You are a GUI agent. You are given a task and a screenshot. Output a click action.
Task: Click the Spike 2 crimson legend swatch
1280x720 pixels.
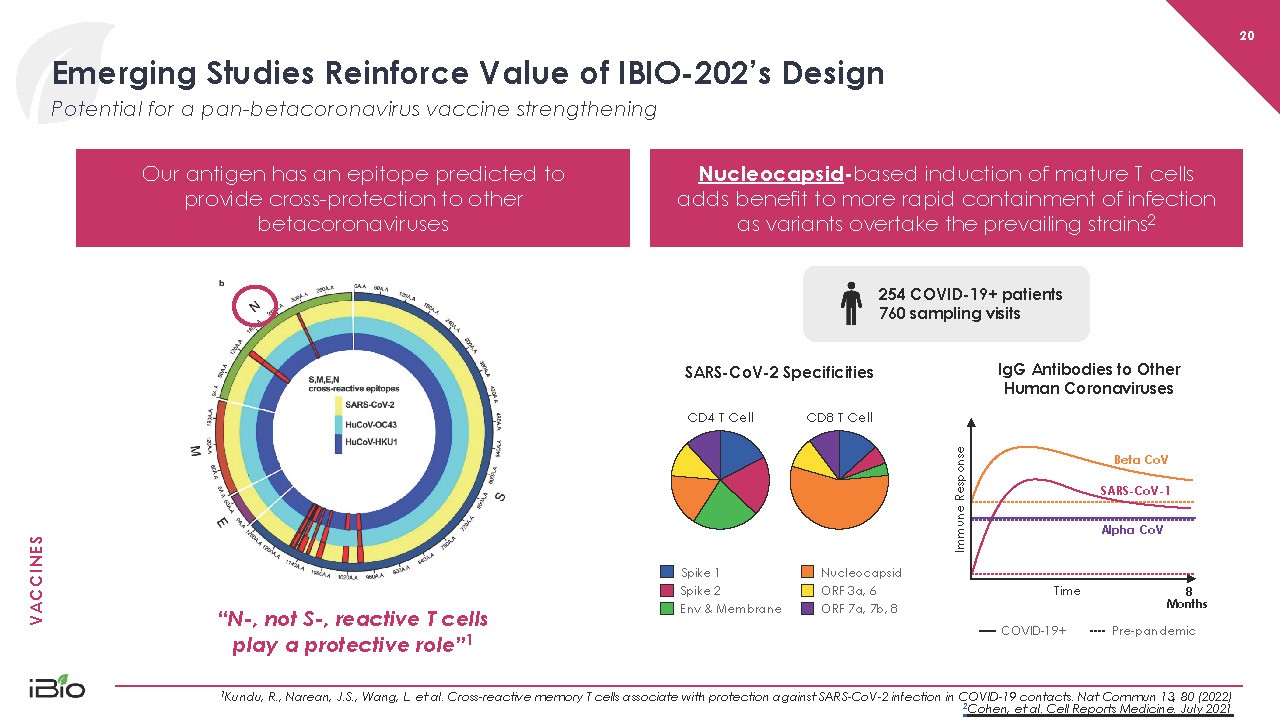pos(667,591)
